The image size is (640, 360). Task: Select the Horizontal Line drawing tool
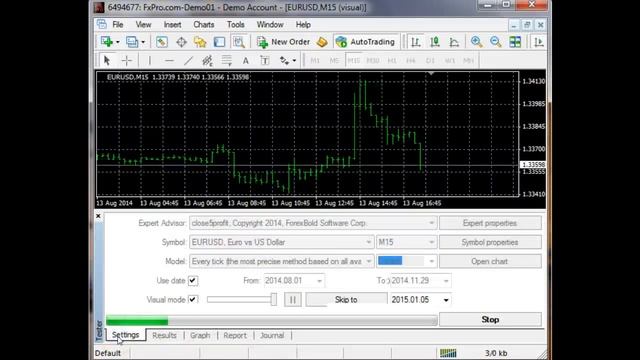pos(169,60)
